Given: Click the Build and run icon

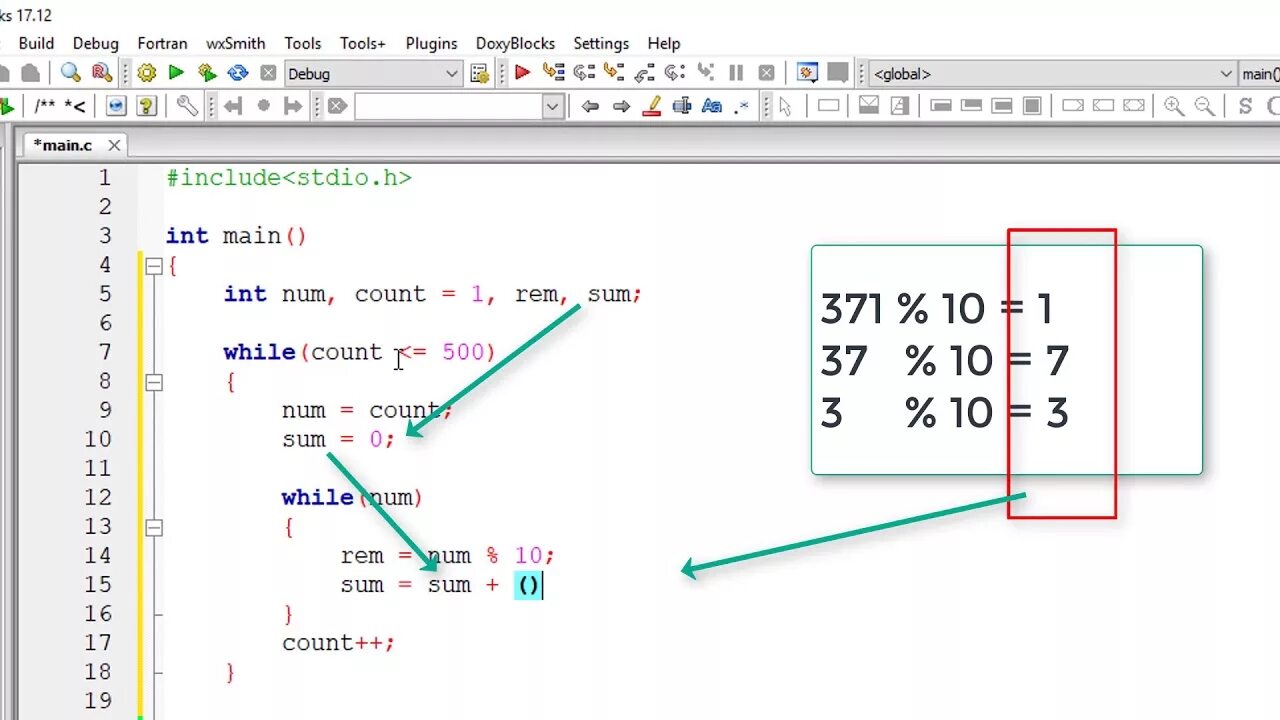Looking at the screenshot, I should 207,73.
